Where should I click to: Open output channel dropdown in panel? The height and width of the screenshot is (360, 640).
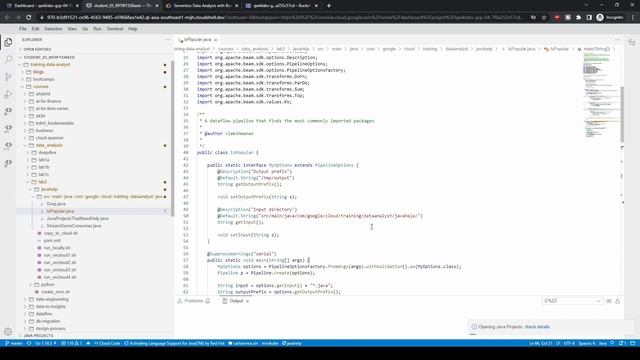pos(572,301)
